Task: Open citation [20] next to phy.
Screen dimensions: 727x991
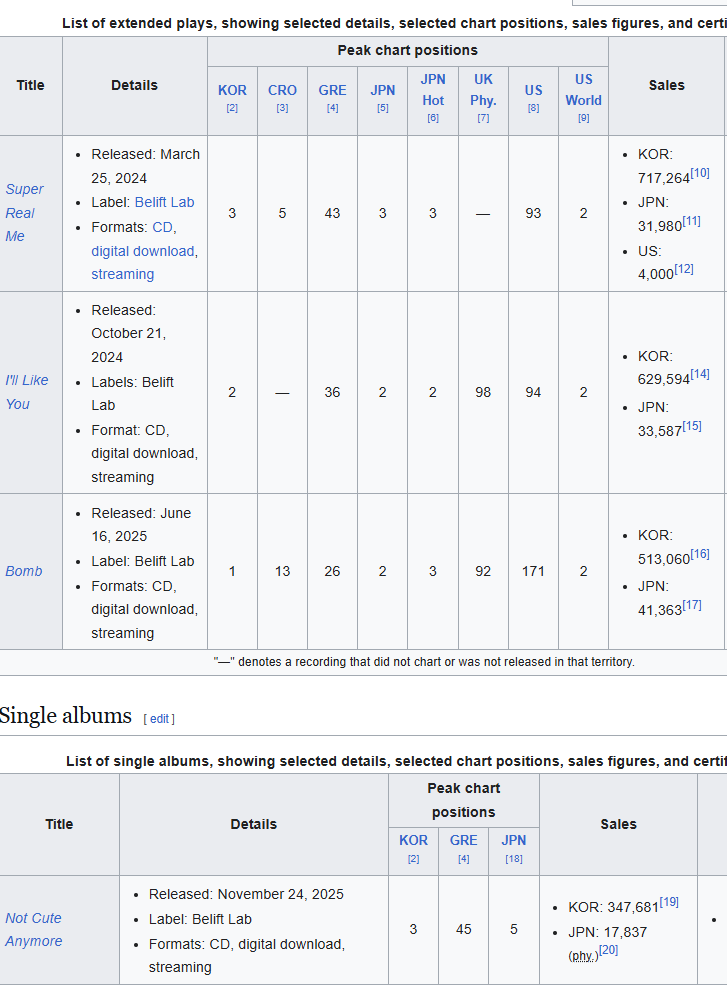Action: click(608, 950)
